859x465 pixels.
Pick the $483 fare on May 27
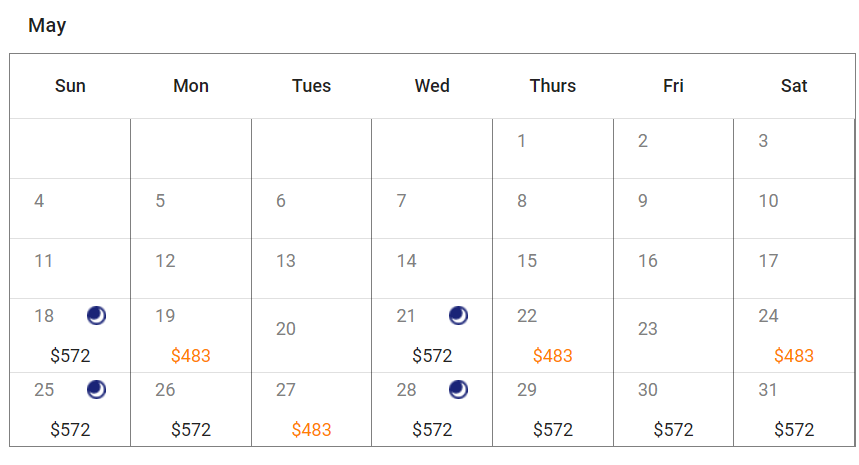(x=311, y=430)
